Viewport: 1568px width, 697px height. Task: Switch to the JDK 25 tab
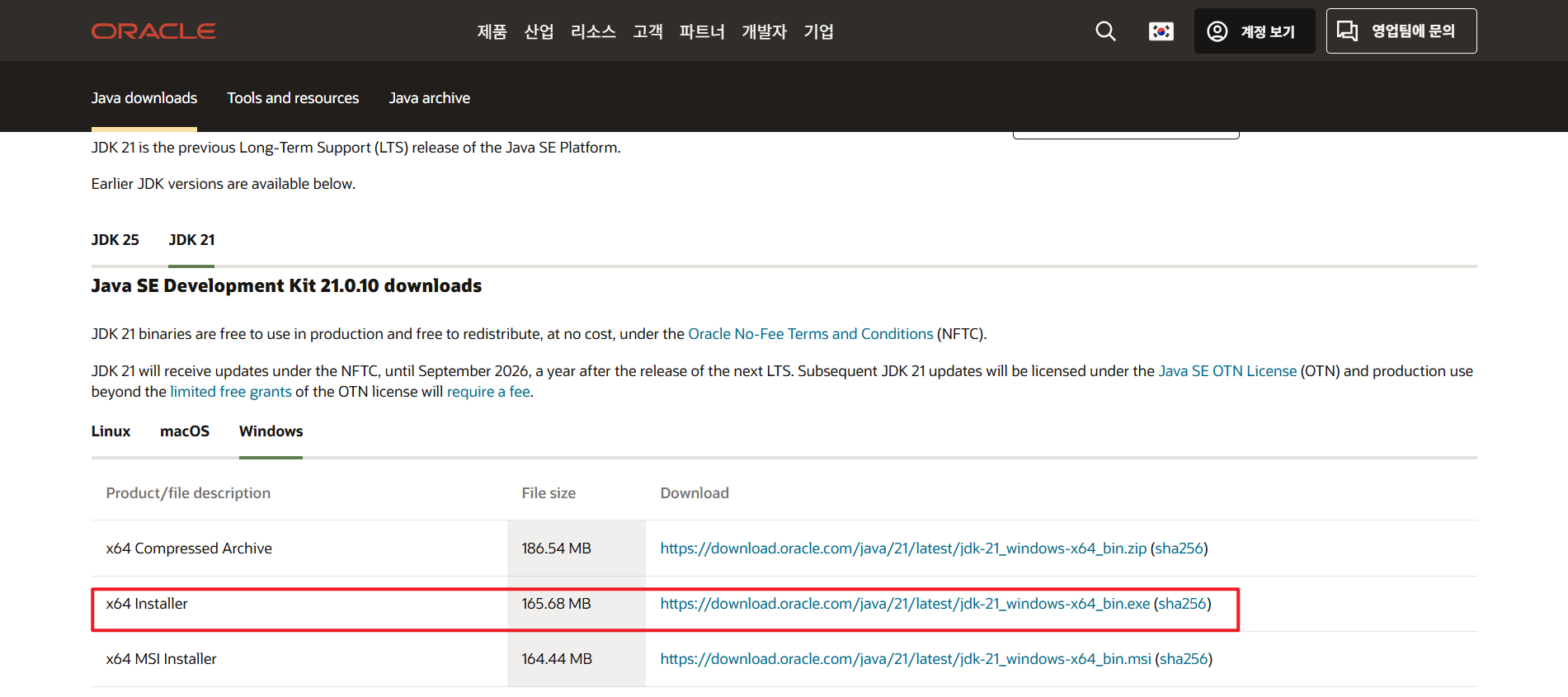click(115, 240)
